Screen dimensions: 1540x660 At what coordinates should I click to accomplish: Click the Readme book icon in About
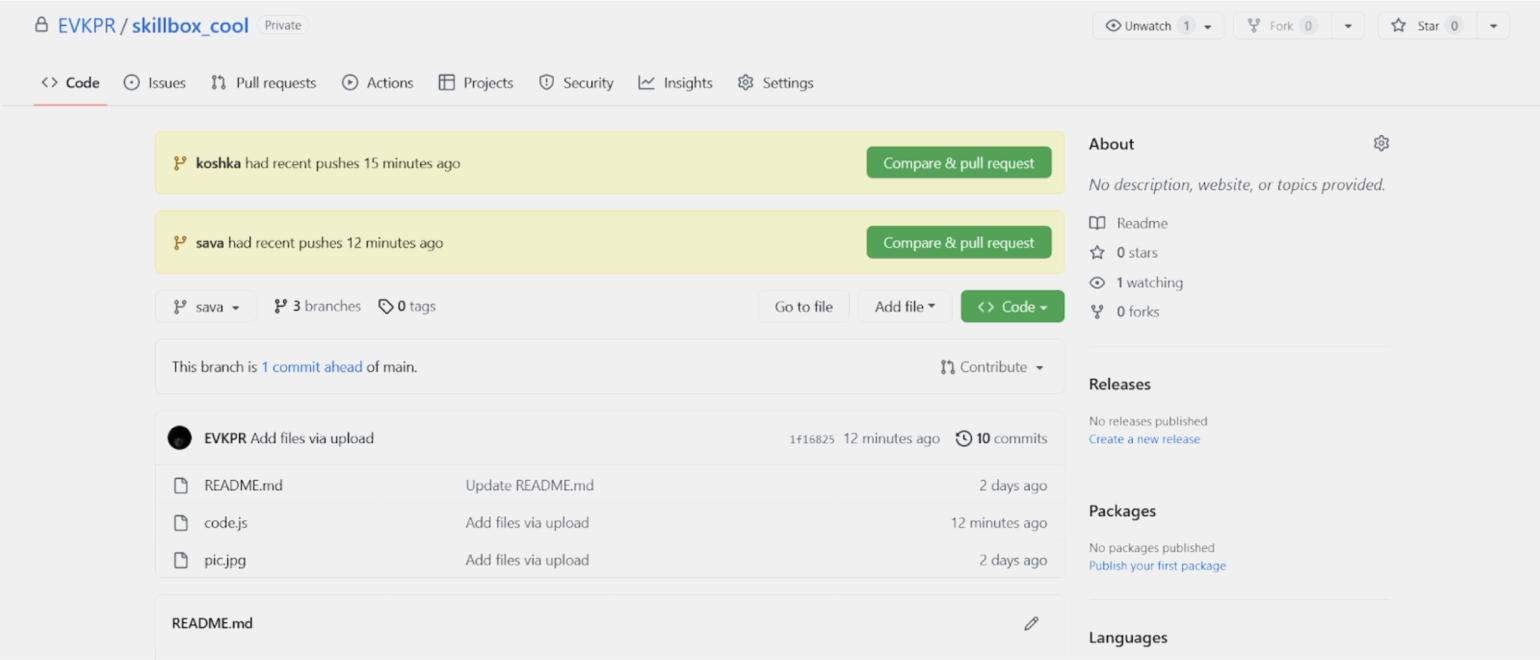pos(1097,223)
